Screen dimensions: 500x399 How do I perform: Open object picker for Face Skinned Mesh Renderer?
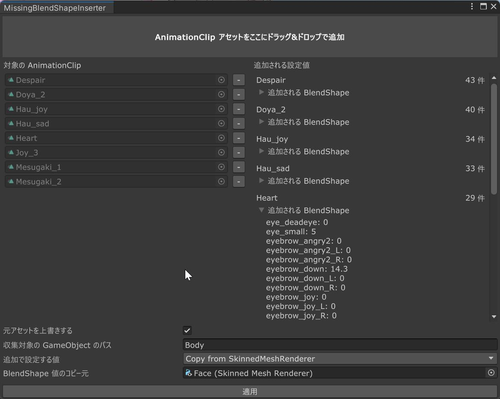coord(491,373)
